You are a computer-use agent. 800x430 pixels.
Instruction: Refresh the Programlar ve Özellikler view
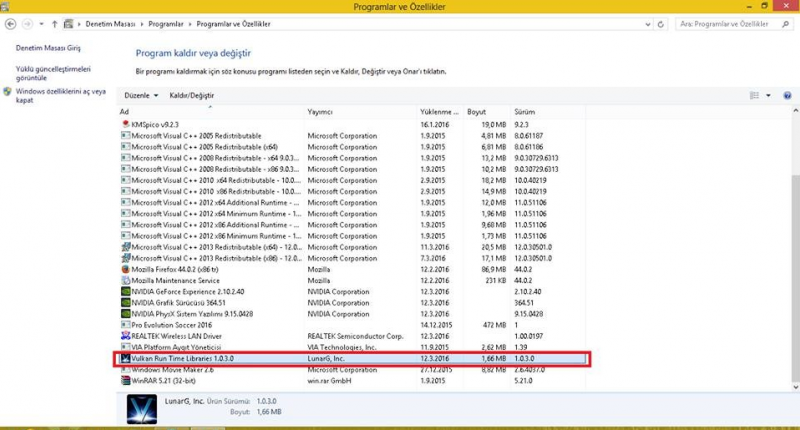[x=661, y=24]
